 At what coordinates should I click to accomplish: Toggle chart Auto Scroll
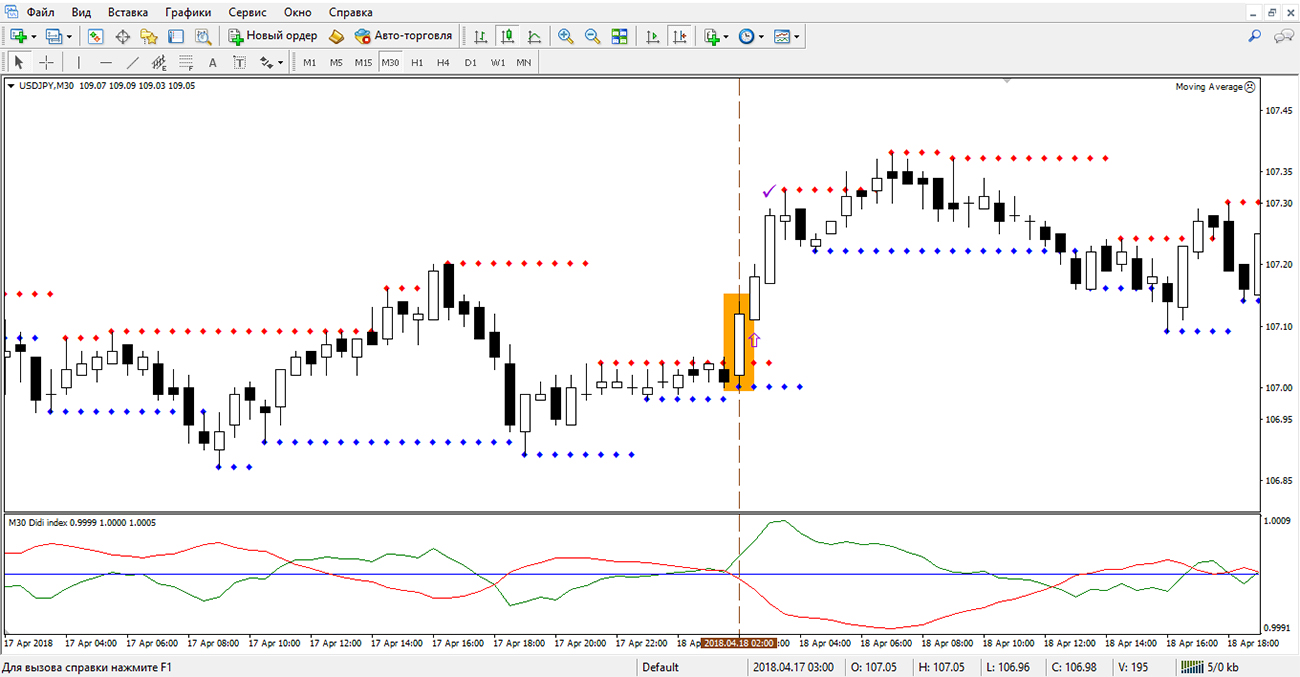click(x=653, y=36)
